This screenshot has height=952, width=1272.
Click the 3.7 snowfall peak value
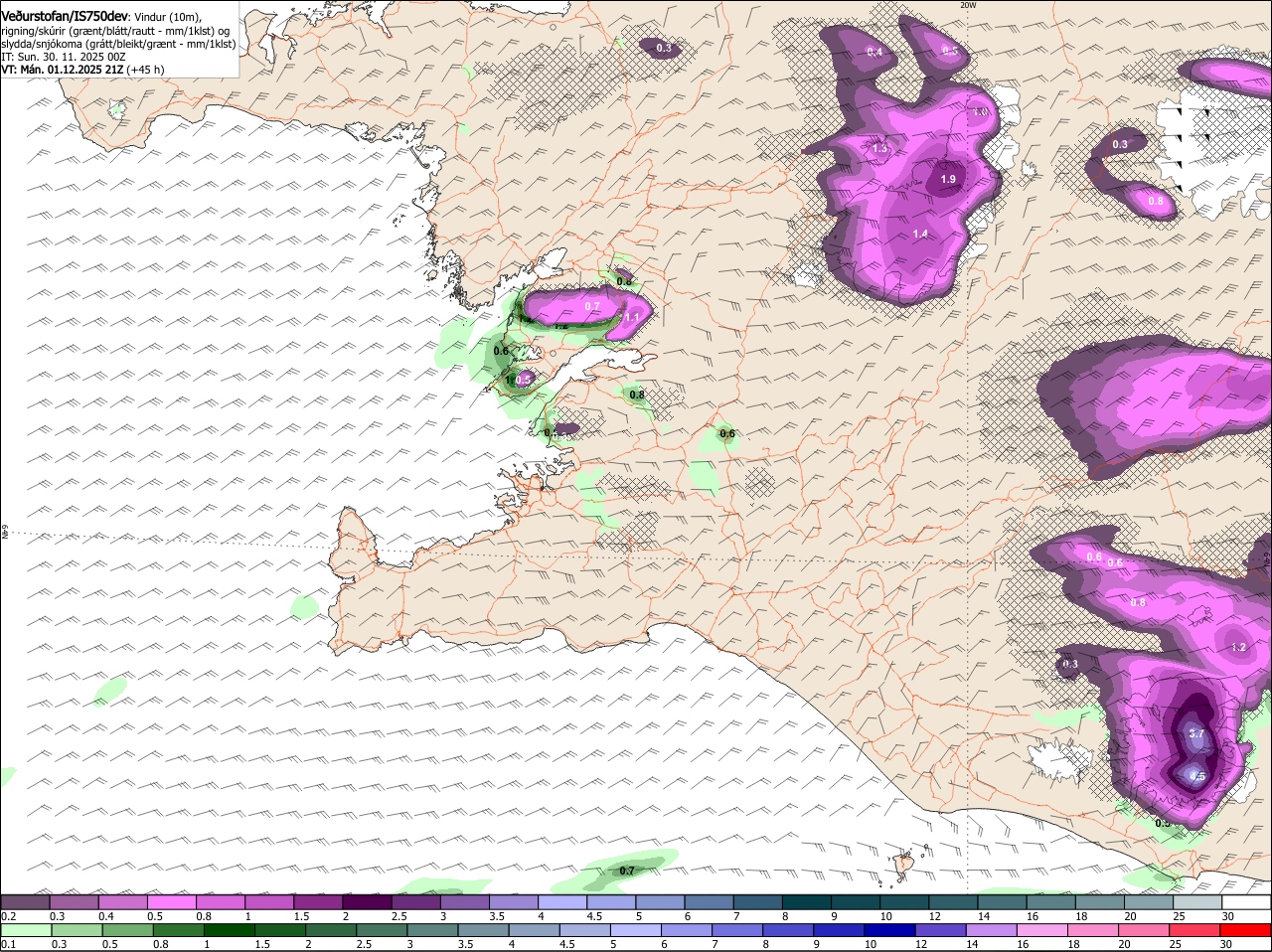1196,734
